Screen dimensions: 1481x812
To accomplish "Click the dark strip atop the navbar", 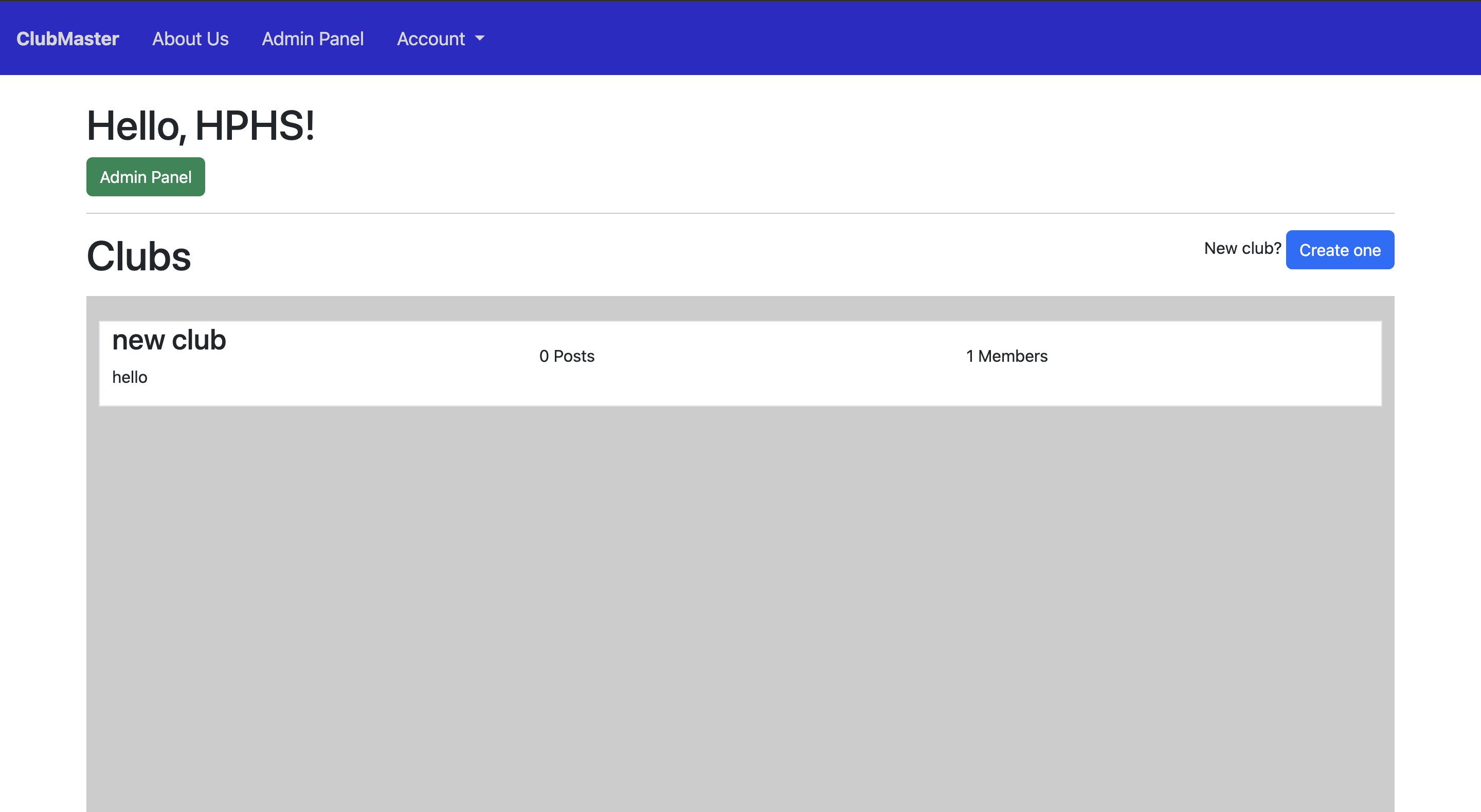I will (740, 1).
